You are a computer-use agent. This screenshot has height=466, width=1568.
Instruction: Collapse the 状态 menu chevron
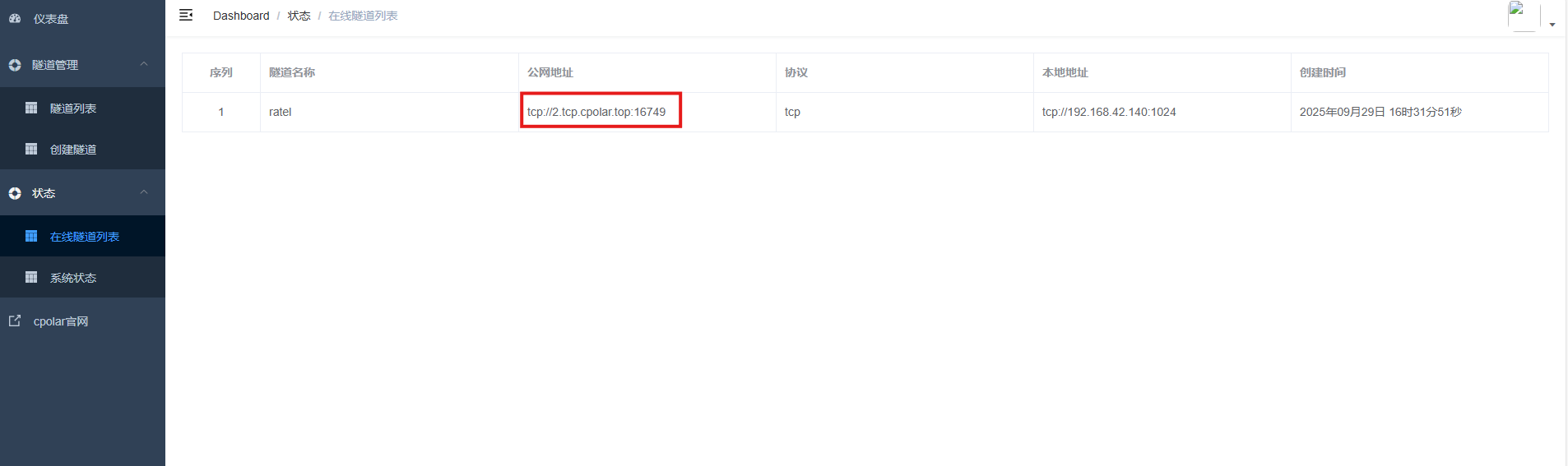(144, 192)
